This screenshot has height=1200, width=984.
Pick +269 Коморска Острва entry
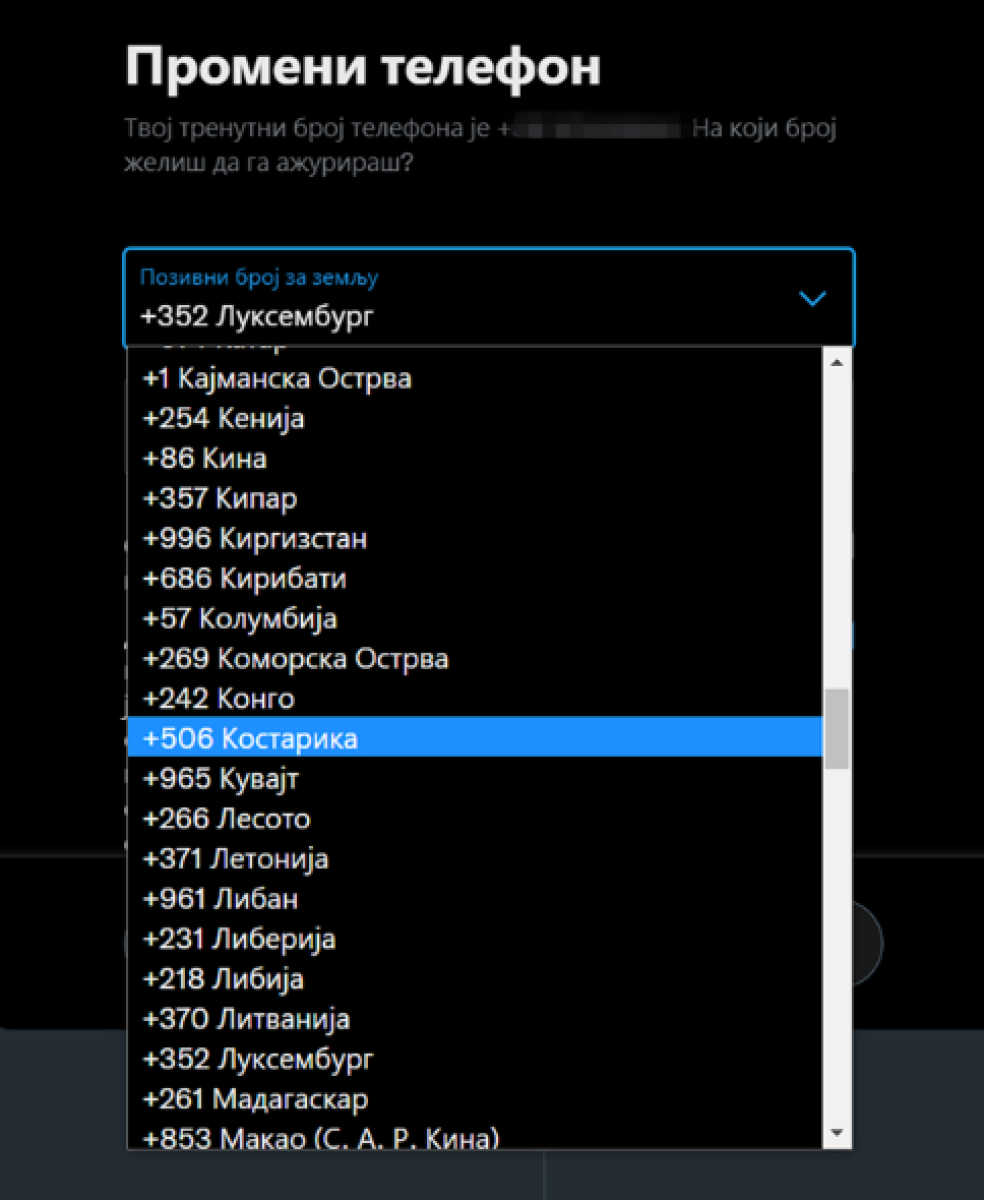(296, 659)
